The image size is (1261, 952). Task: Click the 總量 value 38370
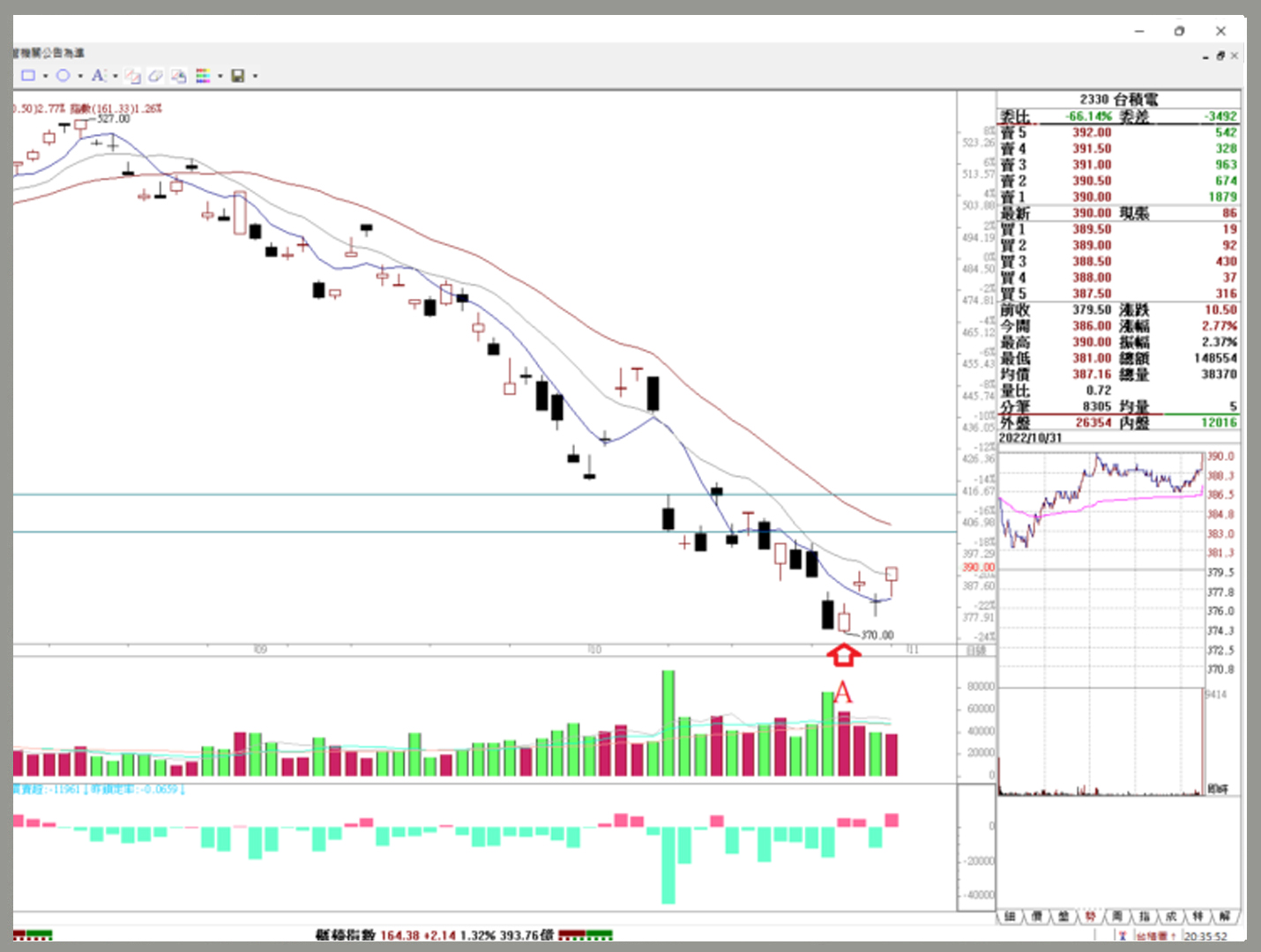1219,374
